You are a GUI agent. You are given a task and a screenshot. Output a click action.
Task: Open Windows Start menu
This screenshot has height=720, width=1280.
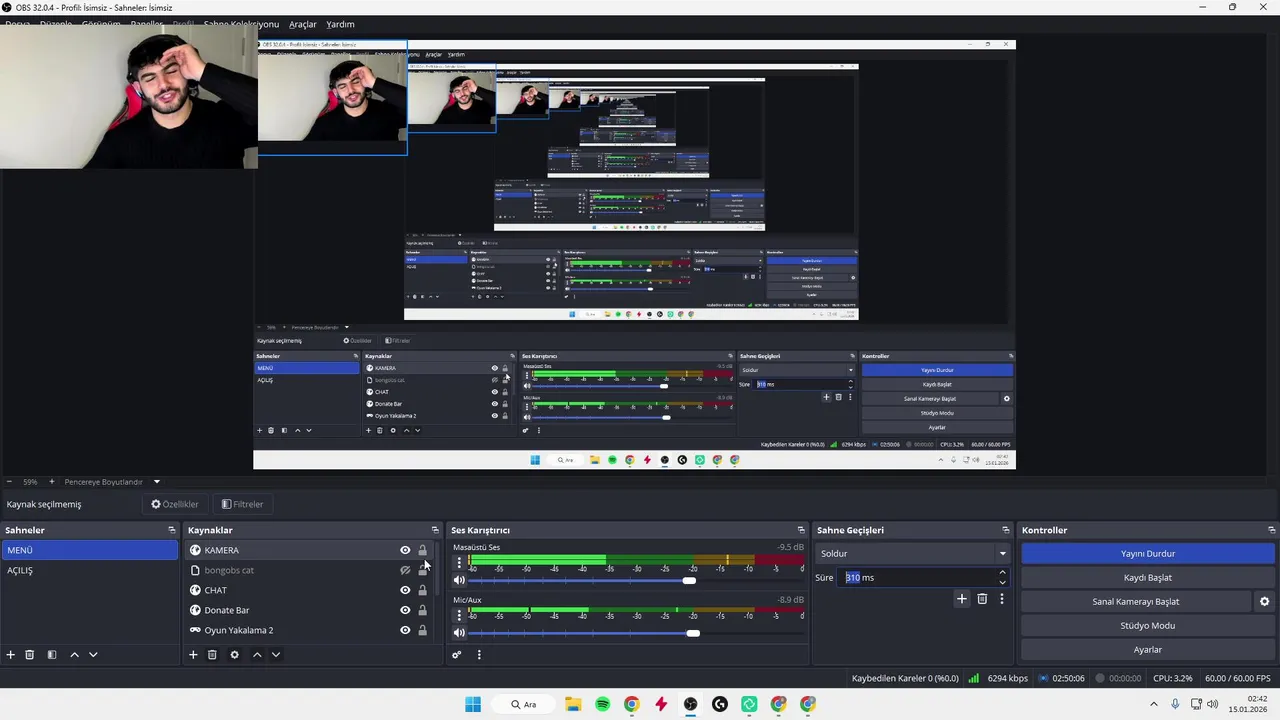tap(473, 704)
